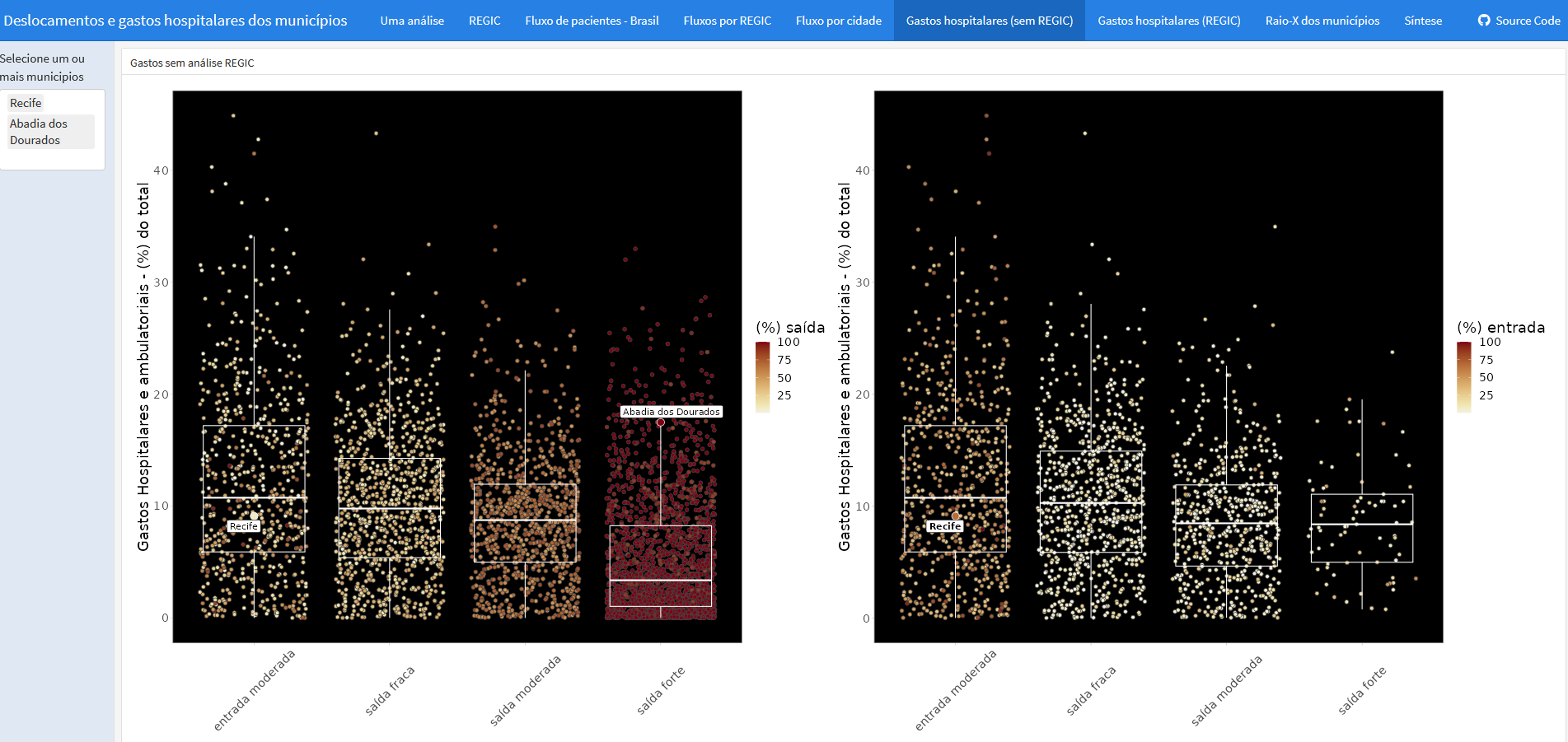Screen dimensions: 1568x742
Task: Switch to the Uma análise tab
Action: pos(412,21)
